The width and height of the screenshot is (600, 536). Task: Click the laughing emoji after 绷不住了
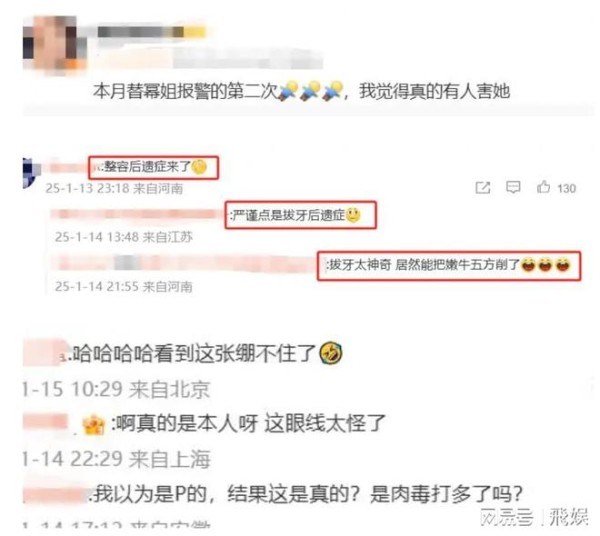331,353
